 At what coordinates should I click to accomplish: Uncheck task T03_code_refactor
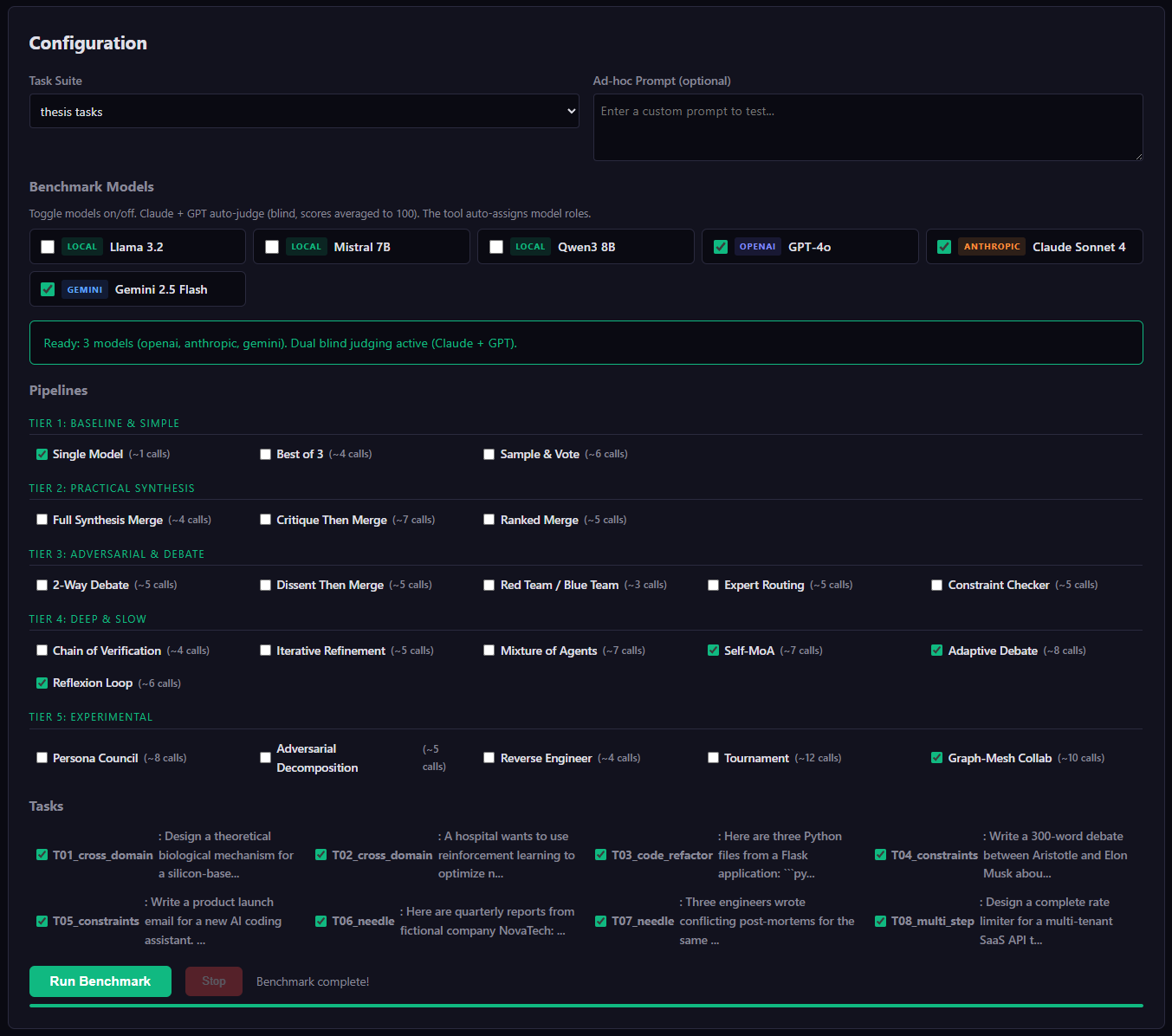pyautogui.click(x=601, y=855)
